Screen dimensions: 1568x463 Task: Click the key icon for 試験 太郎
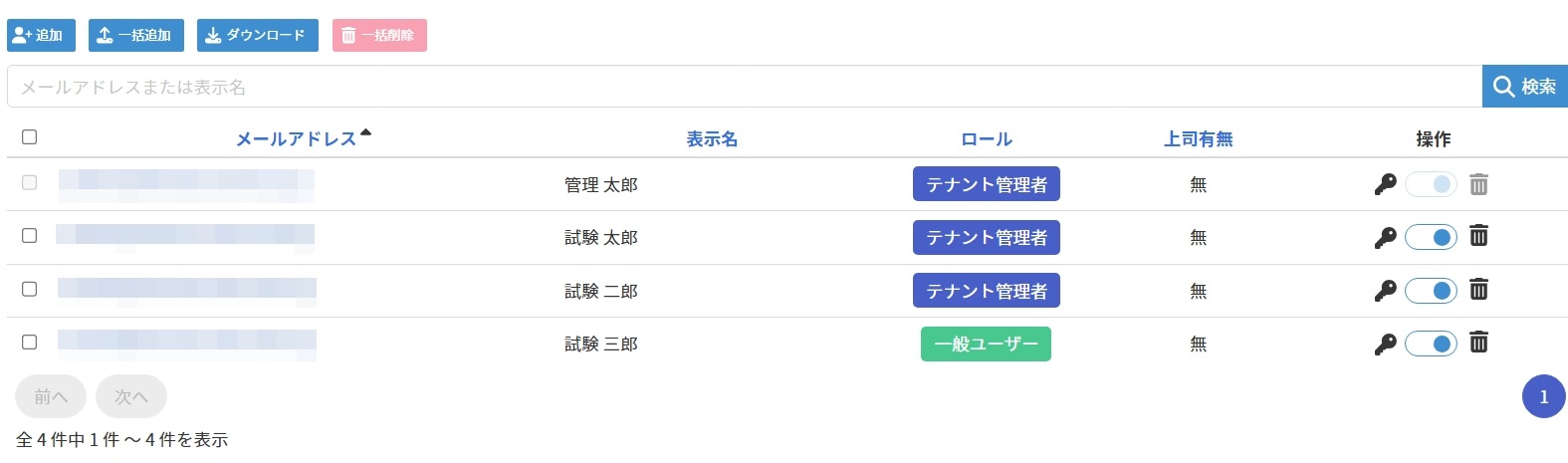[x=1385, y=237]
